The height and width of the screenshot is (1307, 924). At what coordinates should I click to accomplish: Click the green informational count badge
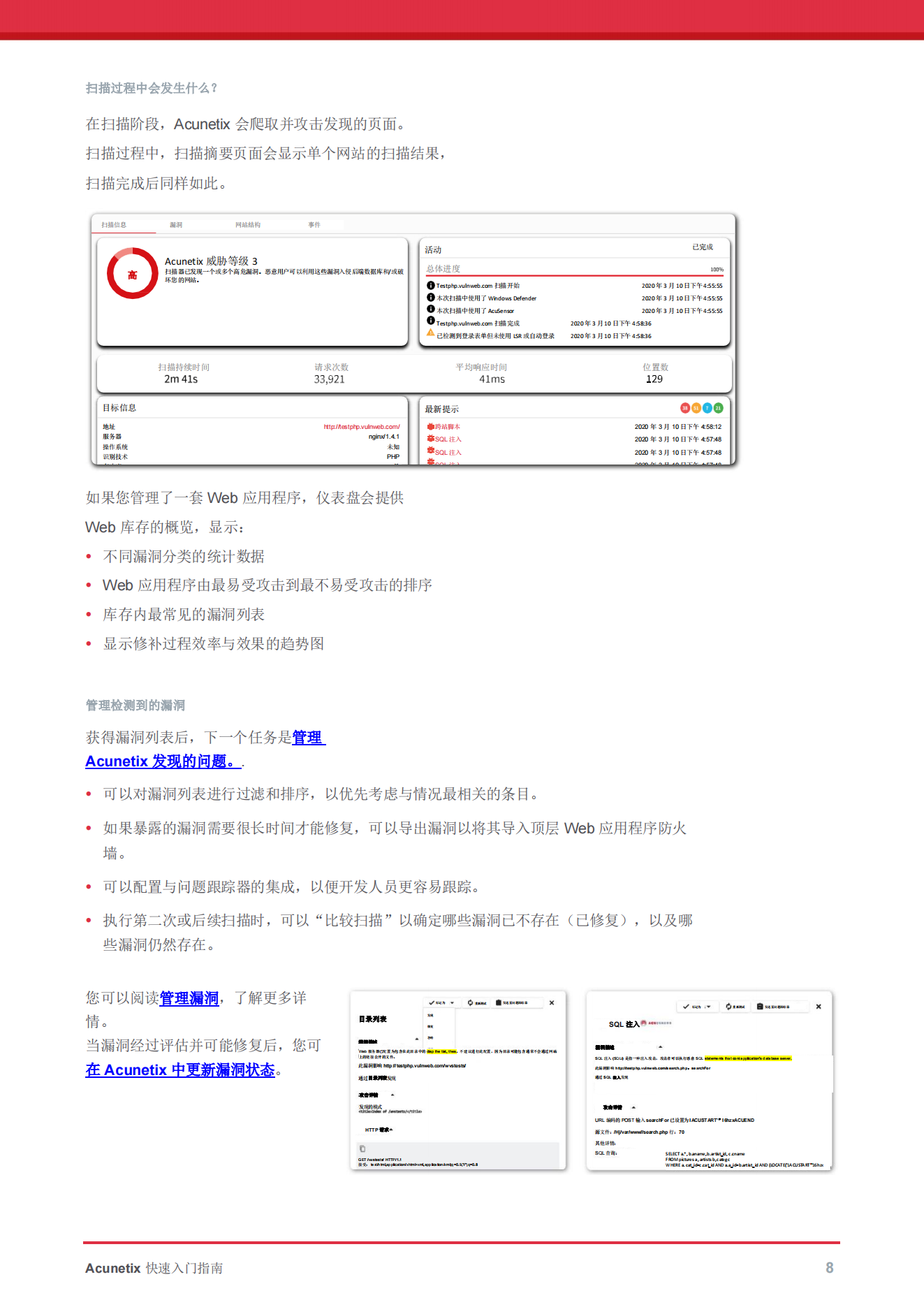(x=719, y=408)
